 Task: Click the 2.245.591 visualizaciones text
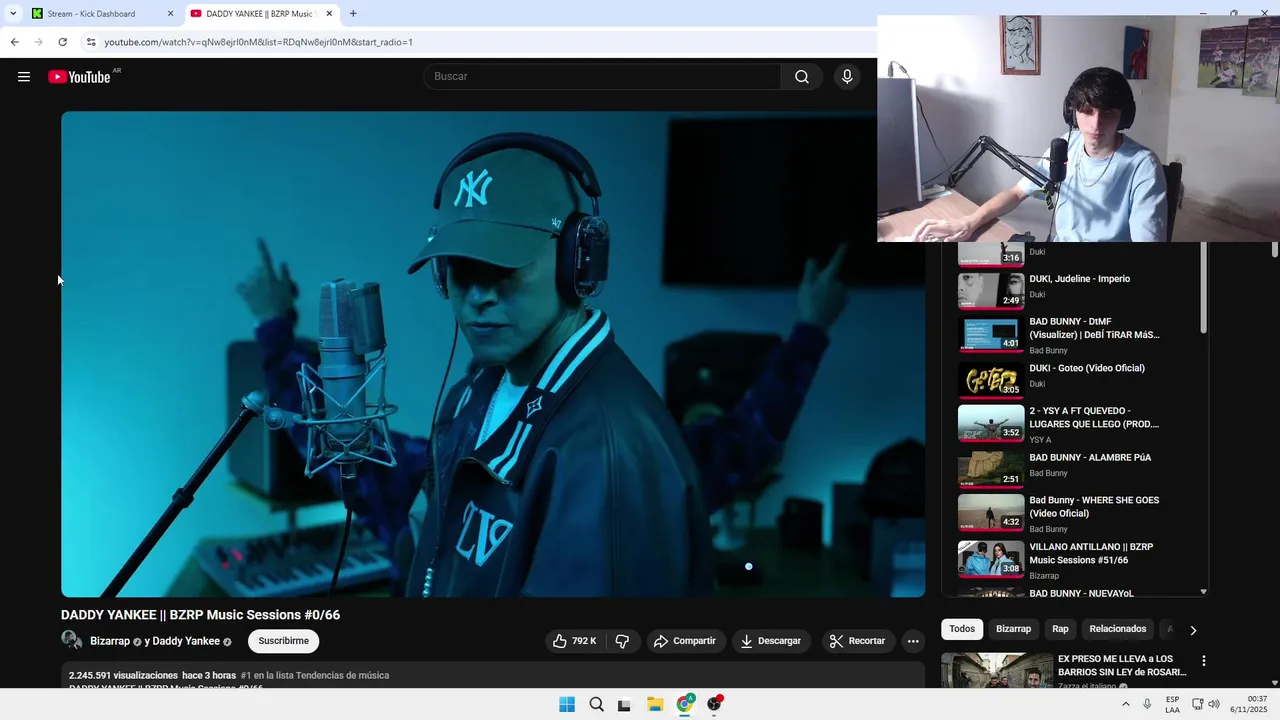123,676
